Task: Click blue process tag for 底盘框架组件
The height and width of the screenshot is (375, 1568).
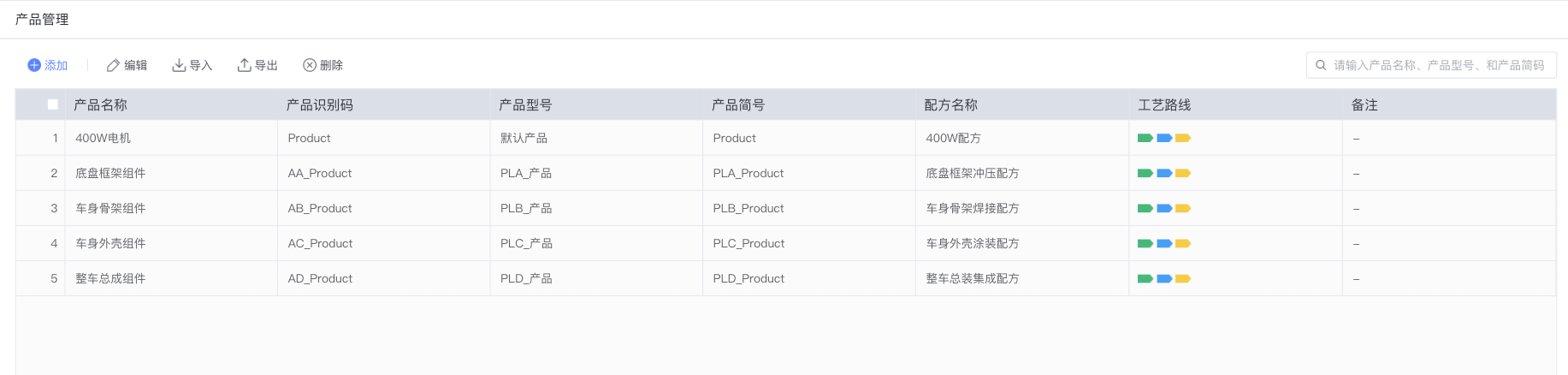Action: tap(1164, 173)
